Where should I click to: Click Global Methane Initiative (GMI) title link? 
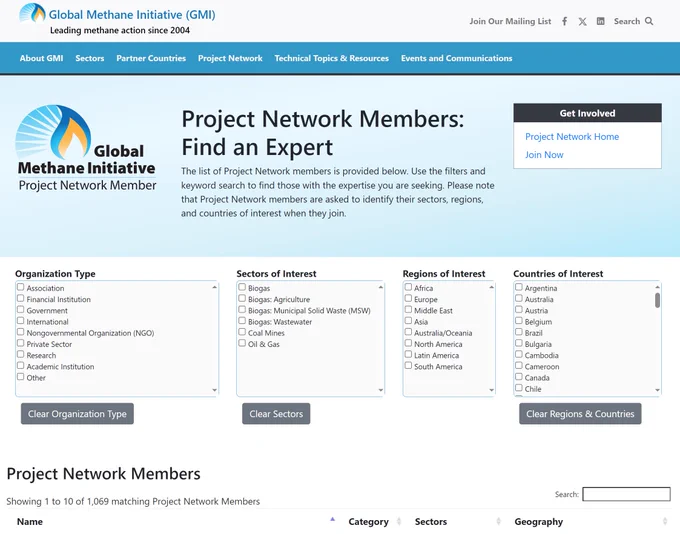[132, 15]
